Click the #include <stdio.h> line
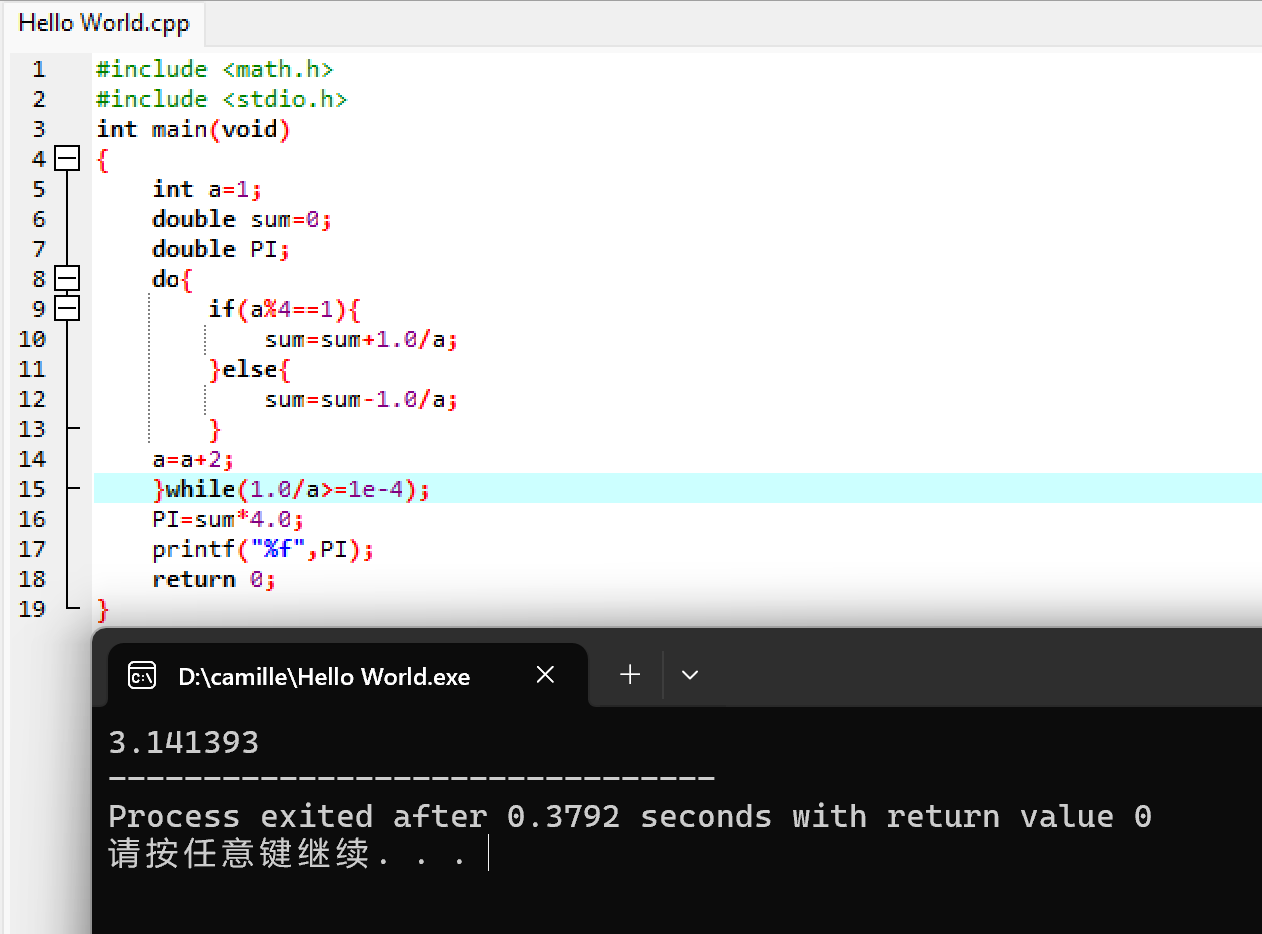Screen dimensions: 1262x934 pyautogui.click(x=220, y=98)
